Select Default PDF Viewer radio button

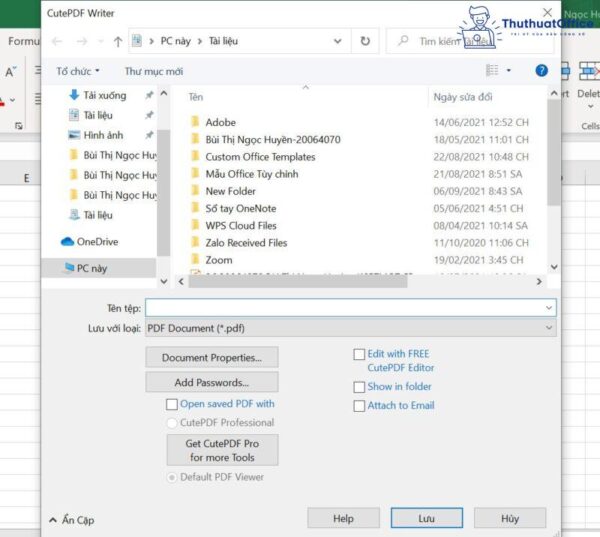[172, 477]
